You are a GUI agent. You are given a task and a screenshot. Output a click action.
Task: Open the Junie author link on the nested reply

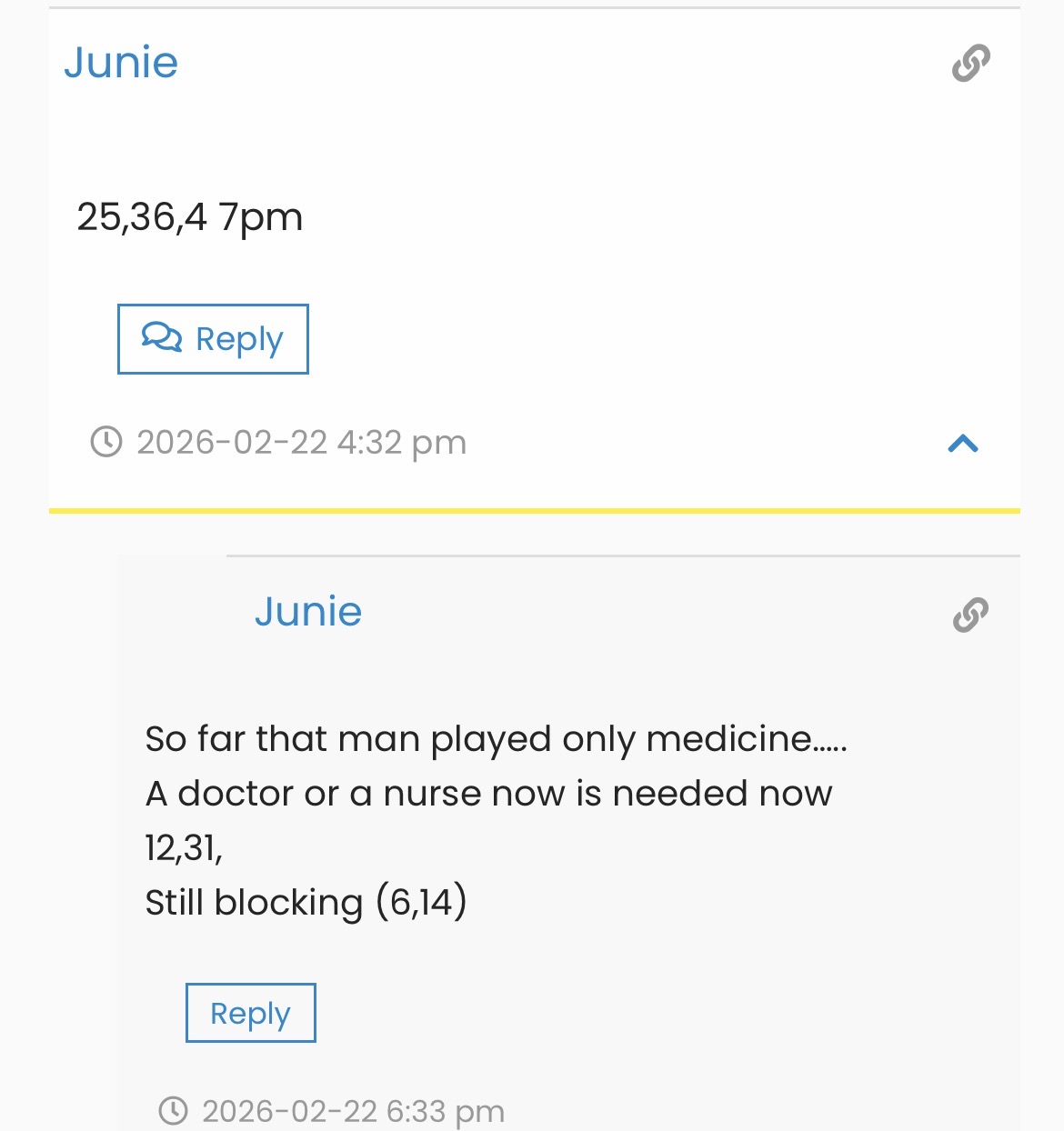(x=308, y=612)
